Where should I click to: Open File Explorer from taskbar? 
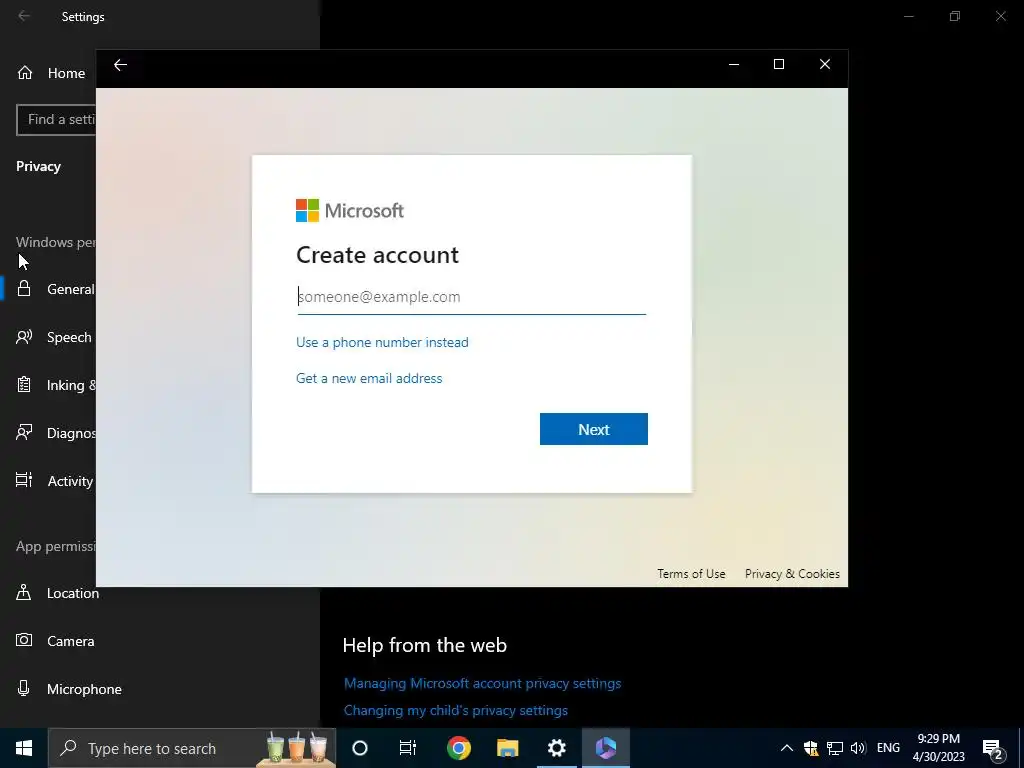click(507, 748)
